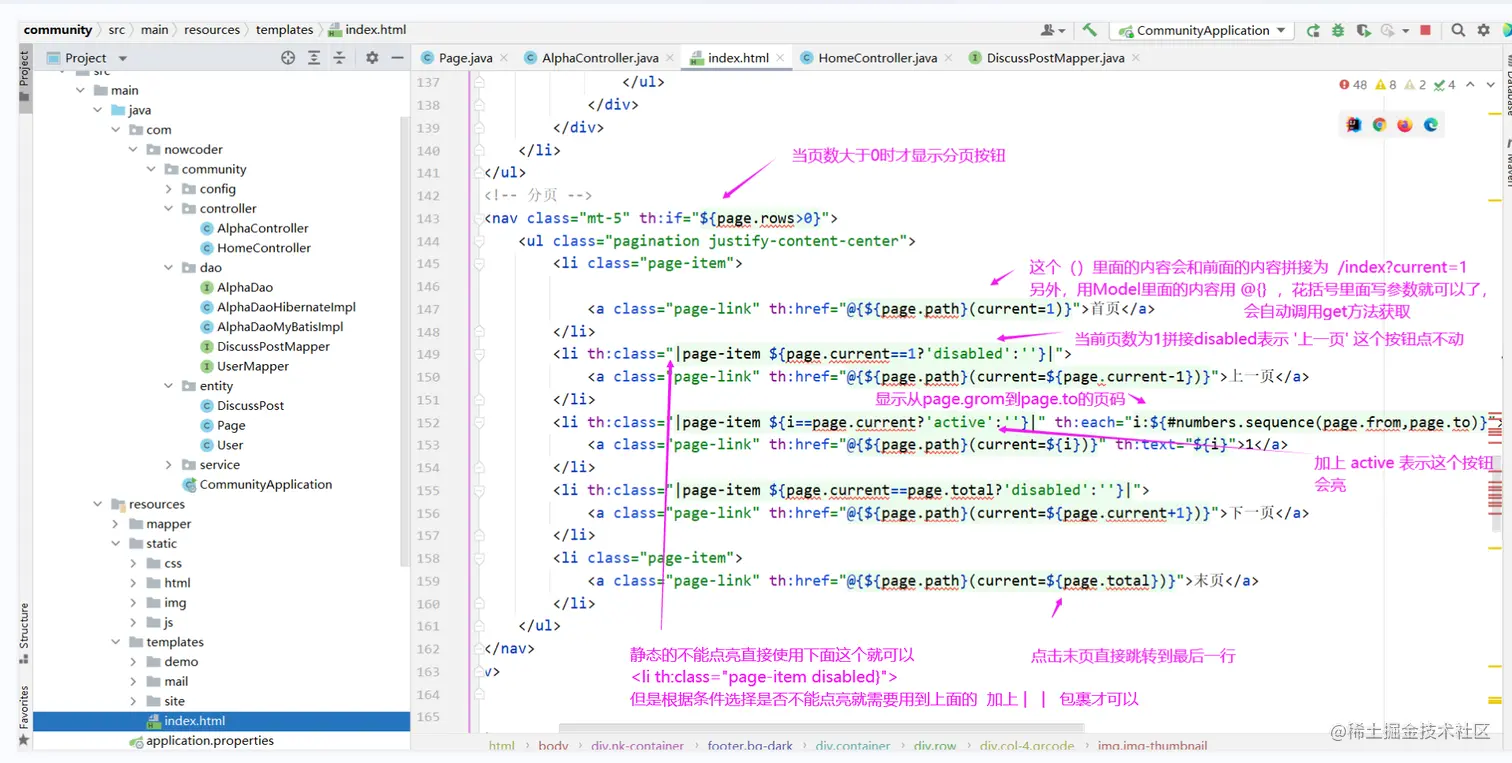Open preview in built-in IDE browser icon
This screenshot has width=1512, height=763.
tap(1353, 125)
